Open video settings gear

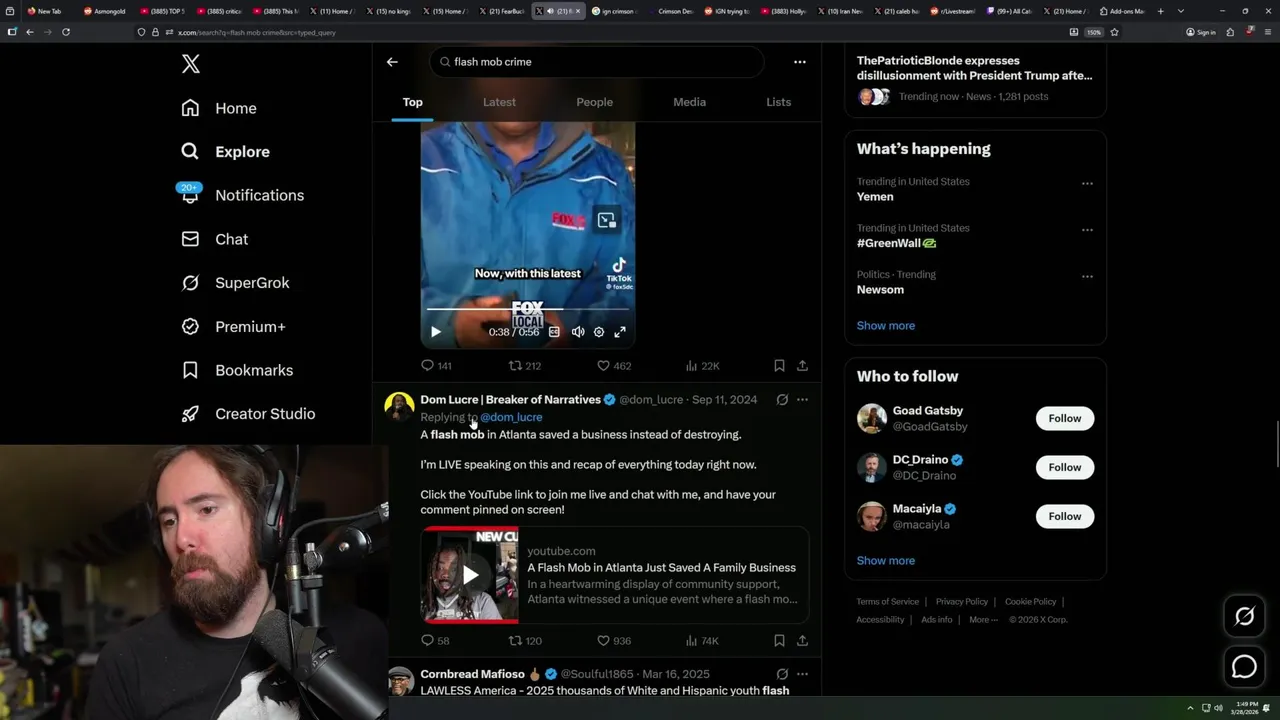(599, 332)
